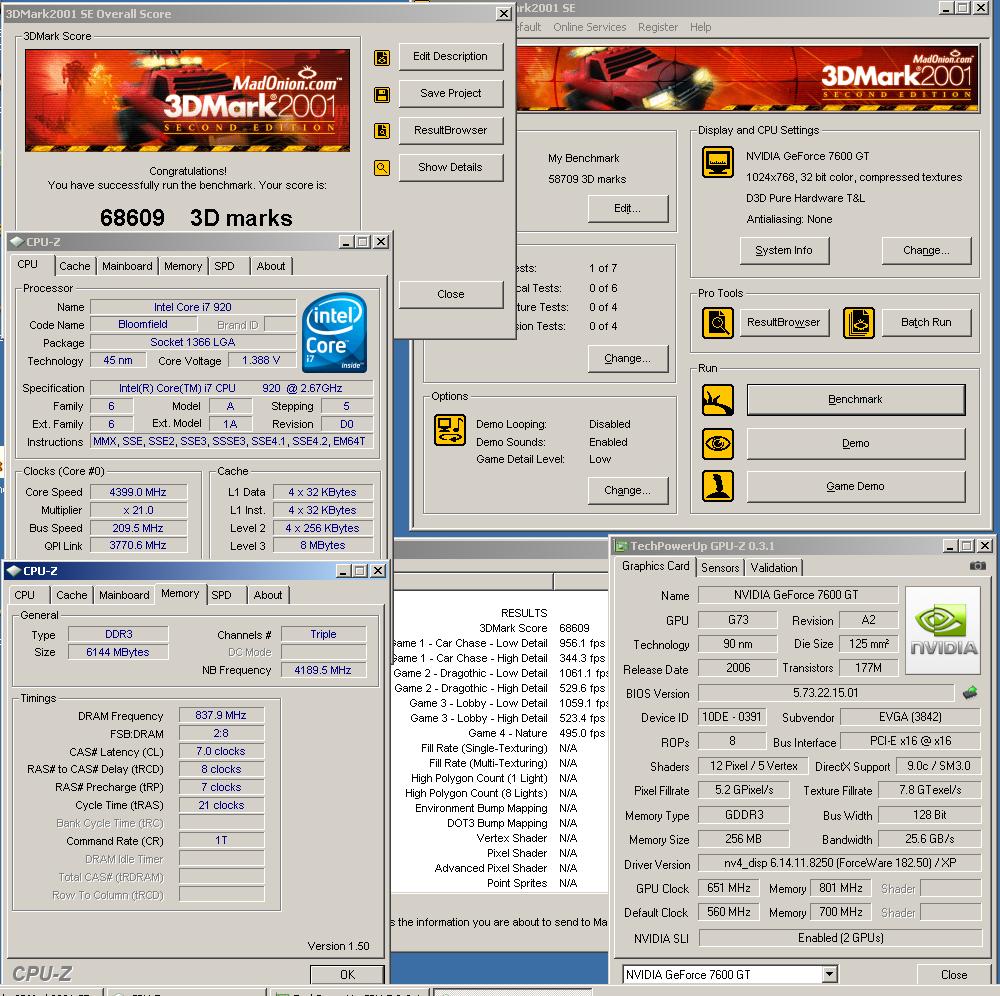Screen dimensions: 1000x996
Task: Click the NVIDIA logo in GPU-Z
Action: pos(943,631)
